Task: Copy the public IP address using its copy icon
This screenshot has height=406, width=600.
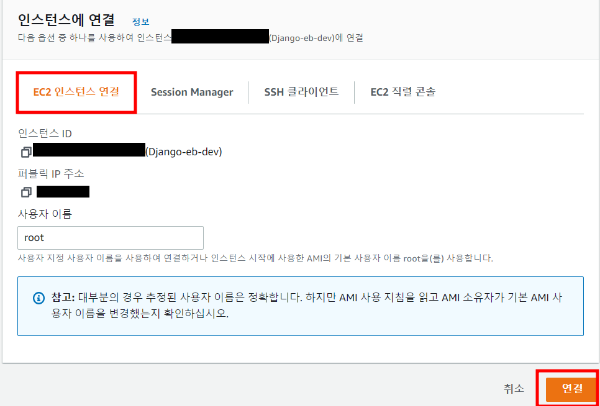Action: click(x=26, y=192)
